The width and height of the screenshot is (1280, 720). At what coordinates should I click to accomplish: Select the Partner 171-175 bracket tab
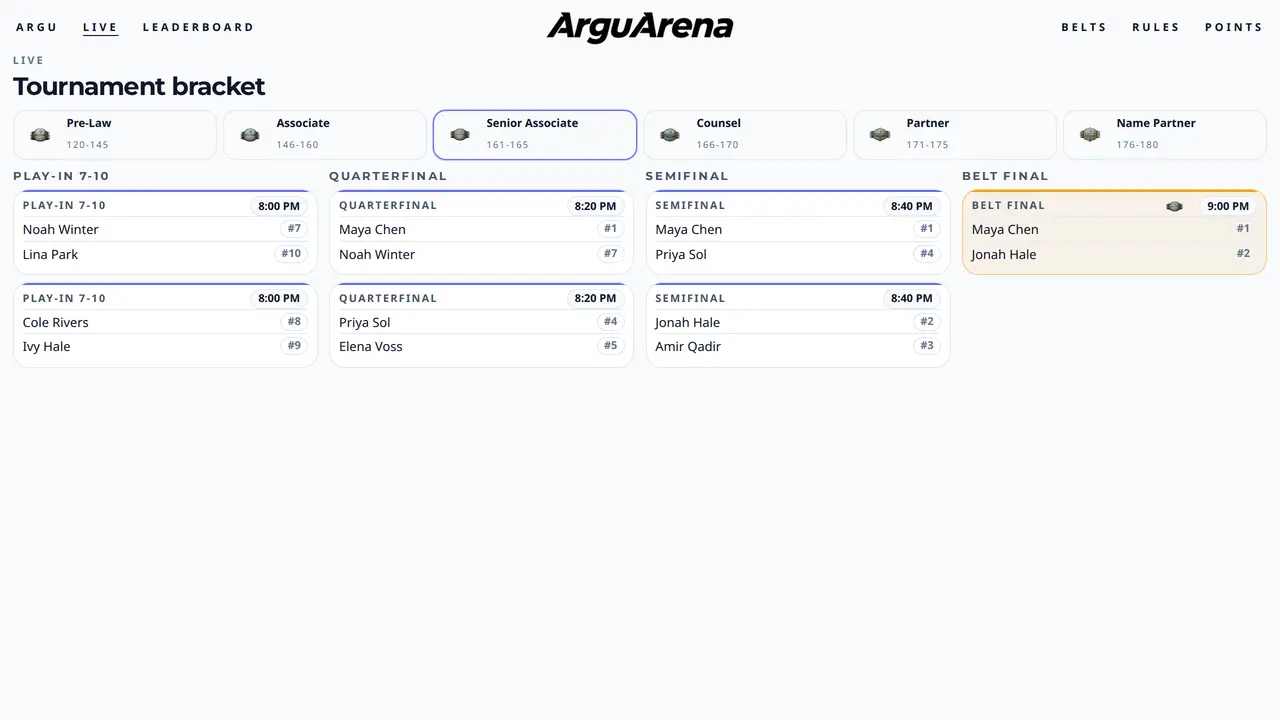955,135
